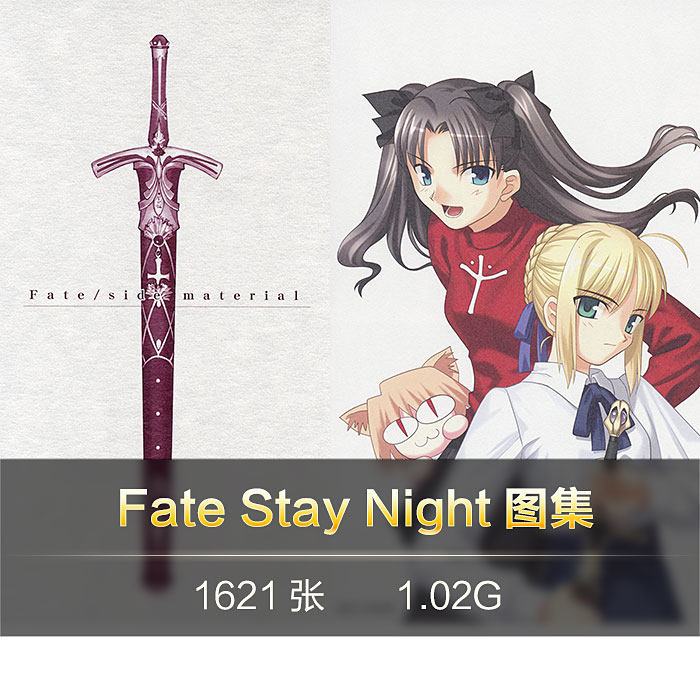Image resolution: width=700 pixels, height=700 pixels.
Task: Click the thin divider line under the title
Action: click(x=350, y=556)
